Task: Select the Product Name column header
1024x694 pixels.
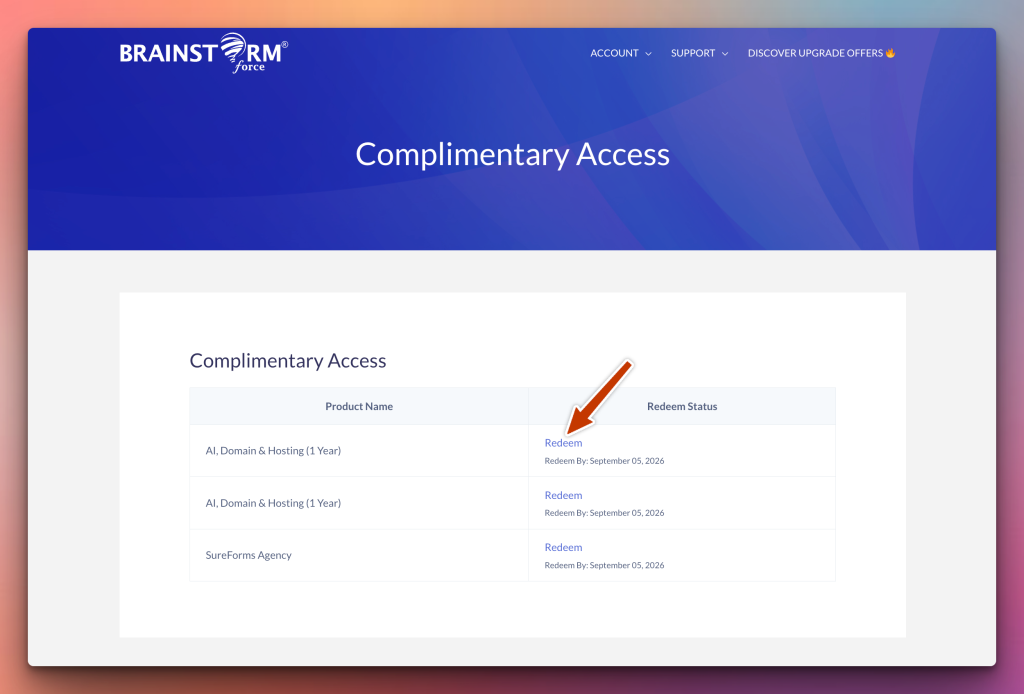Action: (359, 406)
